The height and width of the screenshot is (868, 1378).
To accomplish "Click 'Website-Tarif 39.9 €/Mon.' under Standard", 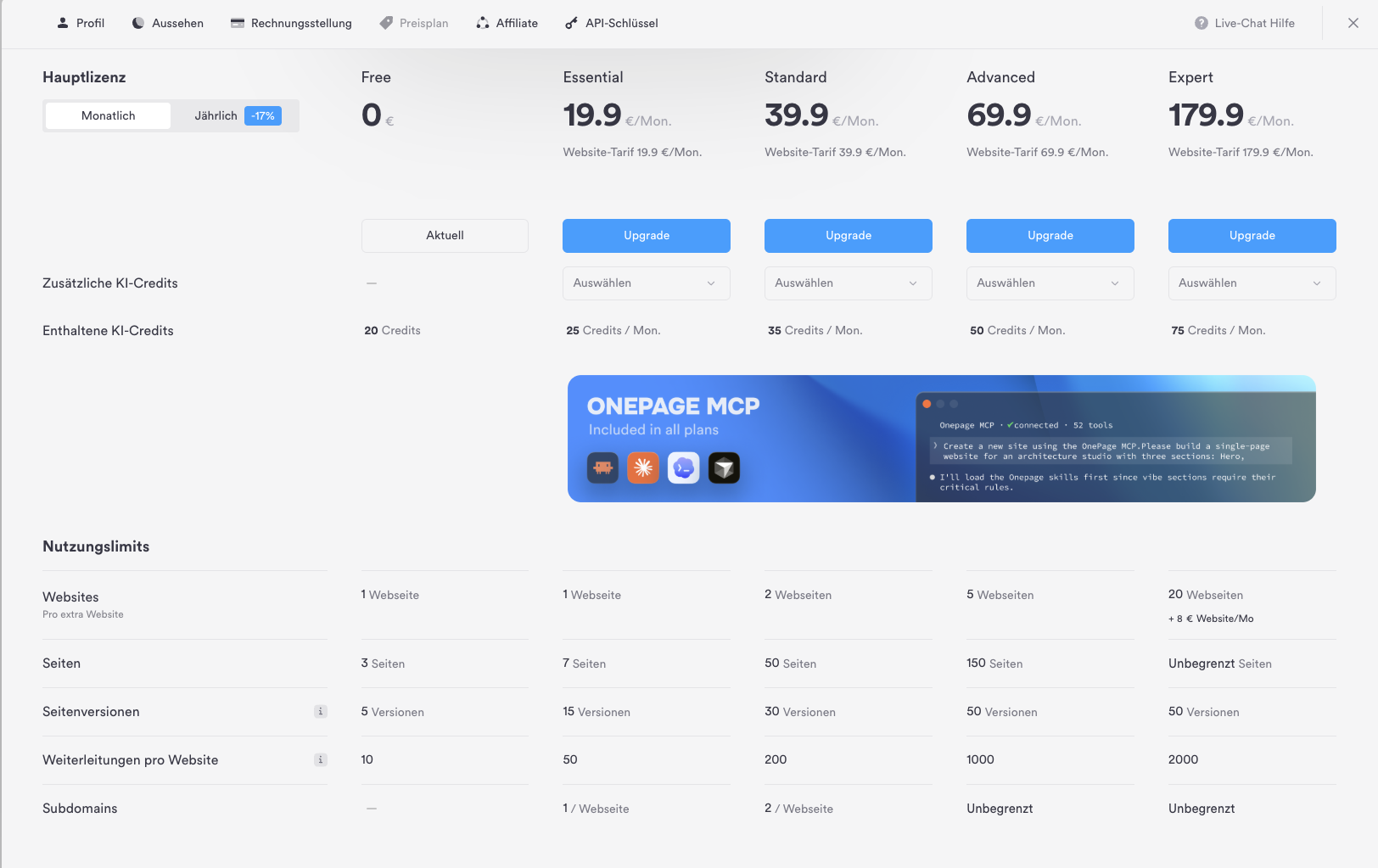I will click(835, 153).
